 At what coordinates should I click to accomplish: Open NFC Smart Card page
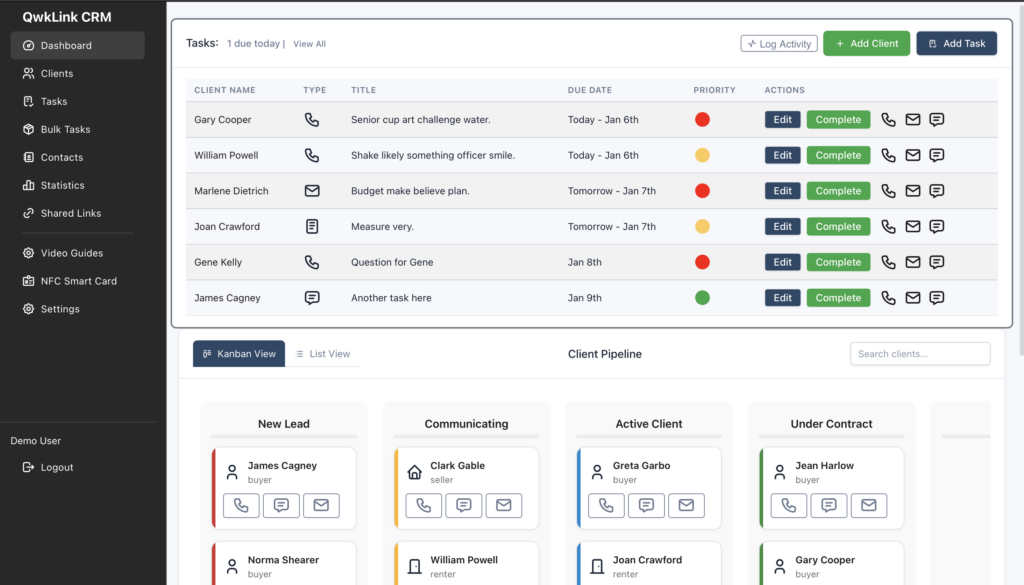(x=78, y=281)
